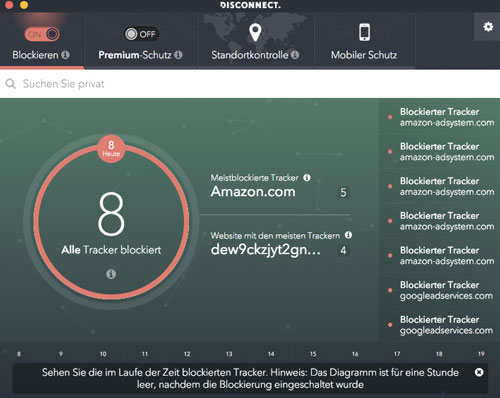This screenshot has width=500, height=398.
Task: Click hour 9 on the timeline
Action: (x=61, y=354)
